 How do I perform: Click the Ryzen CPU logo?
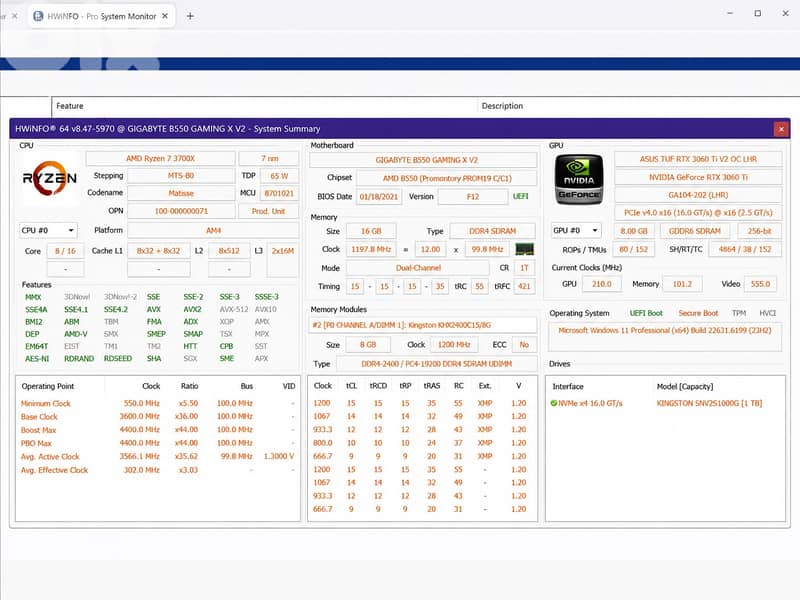click(49, 178)
